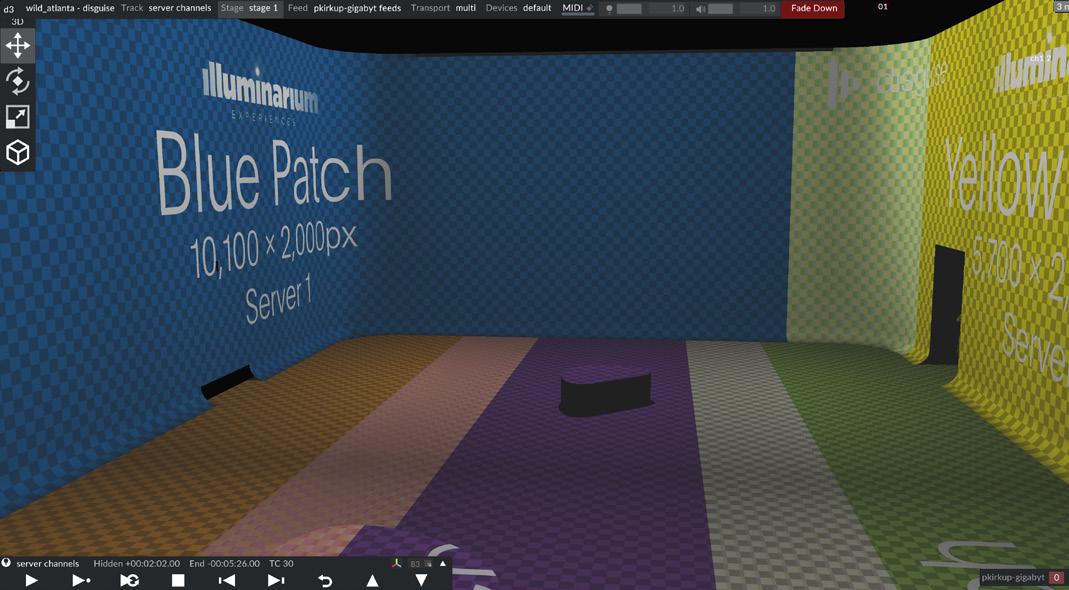Click the down triangle in transport bar
The width and height of the screenshot is (1069, 590).
click(x=421, y=580)
